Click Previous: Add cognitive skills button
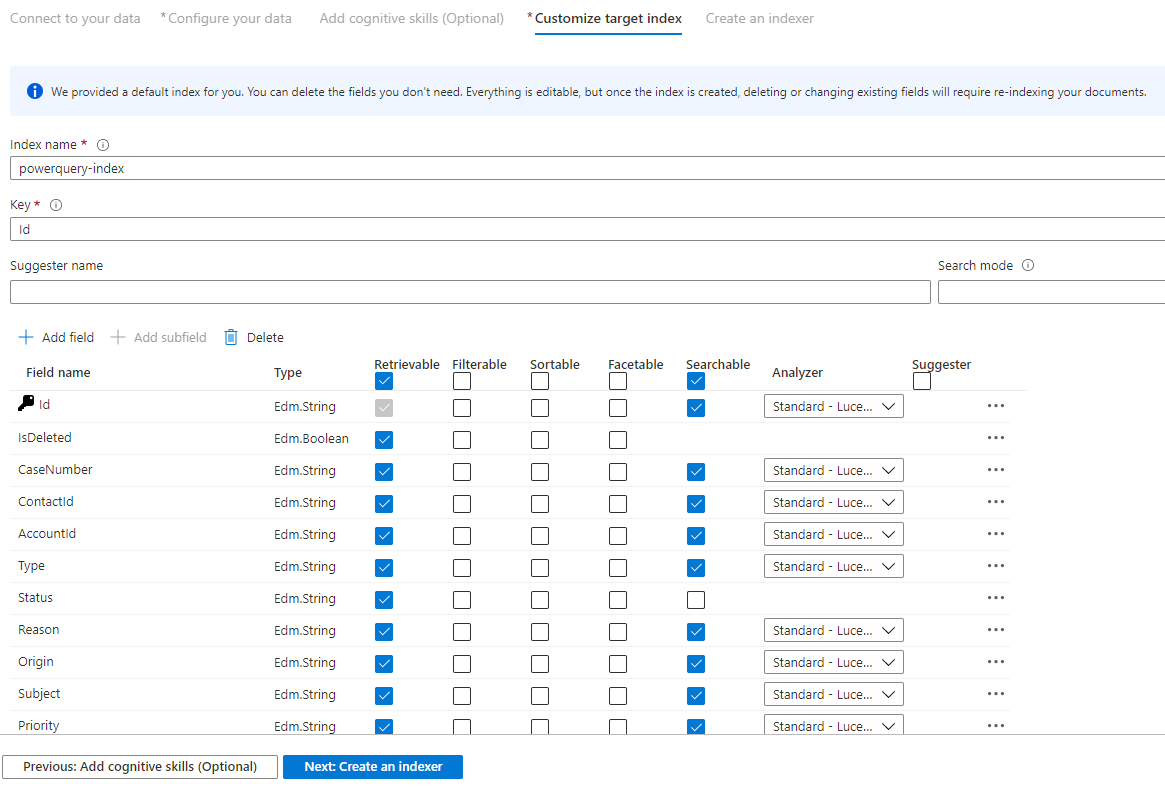The height and width of the screenshot is (789, 1165). point(140,767)
